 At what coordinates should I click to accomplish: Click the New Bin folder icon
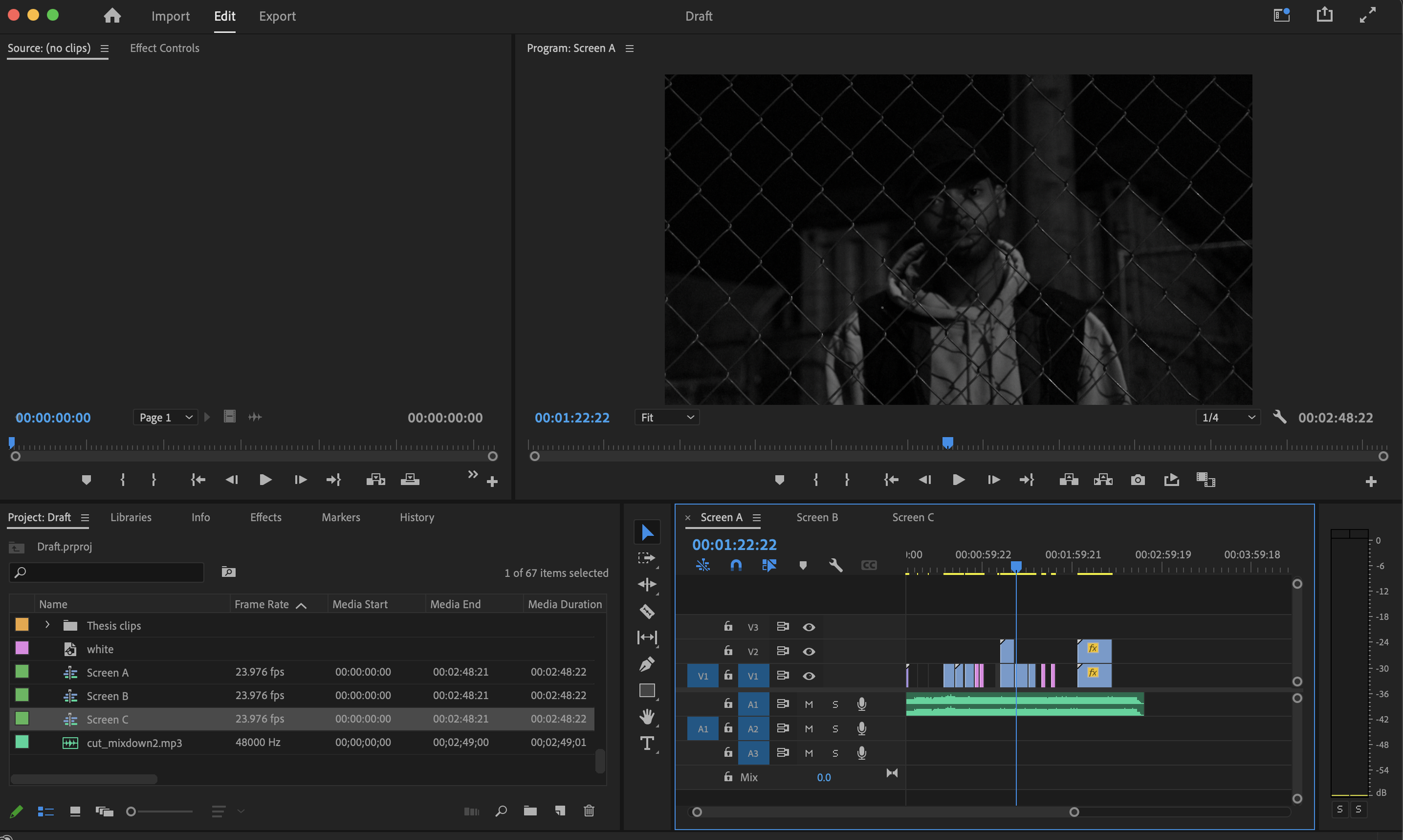pos(530,811)
